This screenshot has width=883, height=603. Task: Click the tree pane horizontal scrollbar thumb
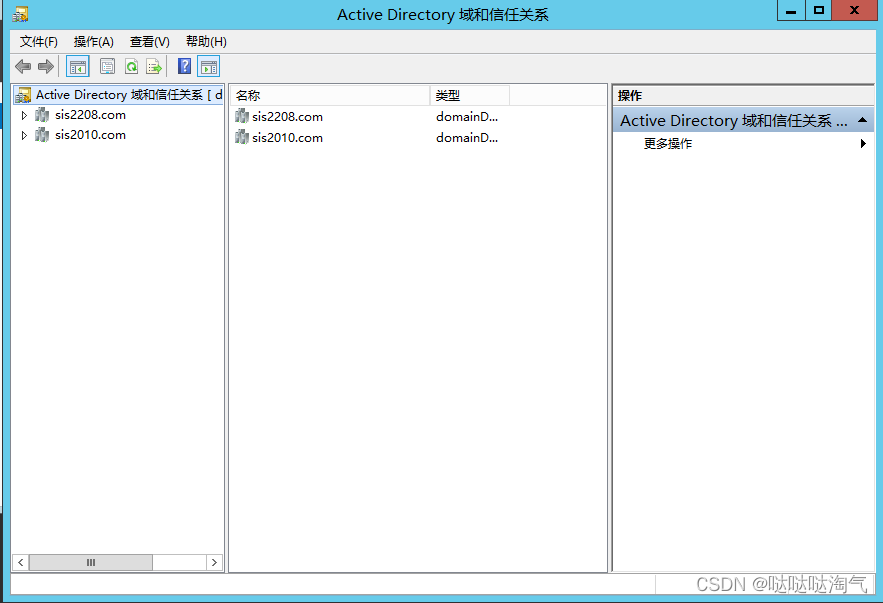coord(91,562)
